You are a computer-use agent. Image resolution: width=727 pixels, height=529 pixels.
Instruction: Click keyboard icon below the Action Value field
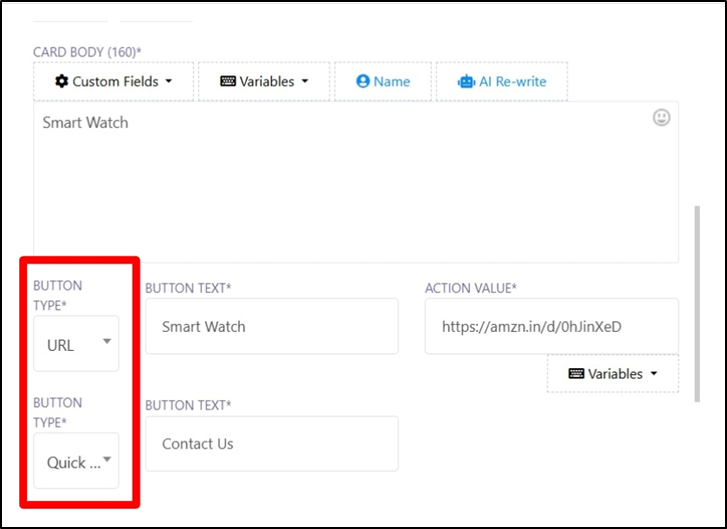pyautogui.click(x=576, y=374)
